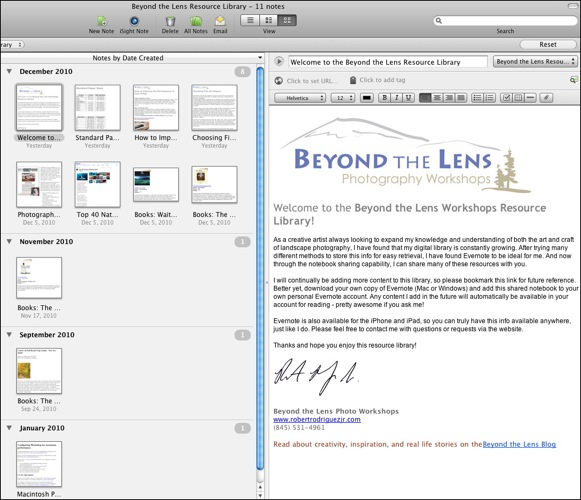
Task: Click the Delete trash icon
Action: [x=170, y=21]
